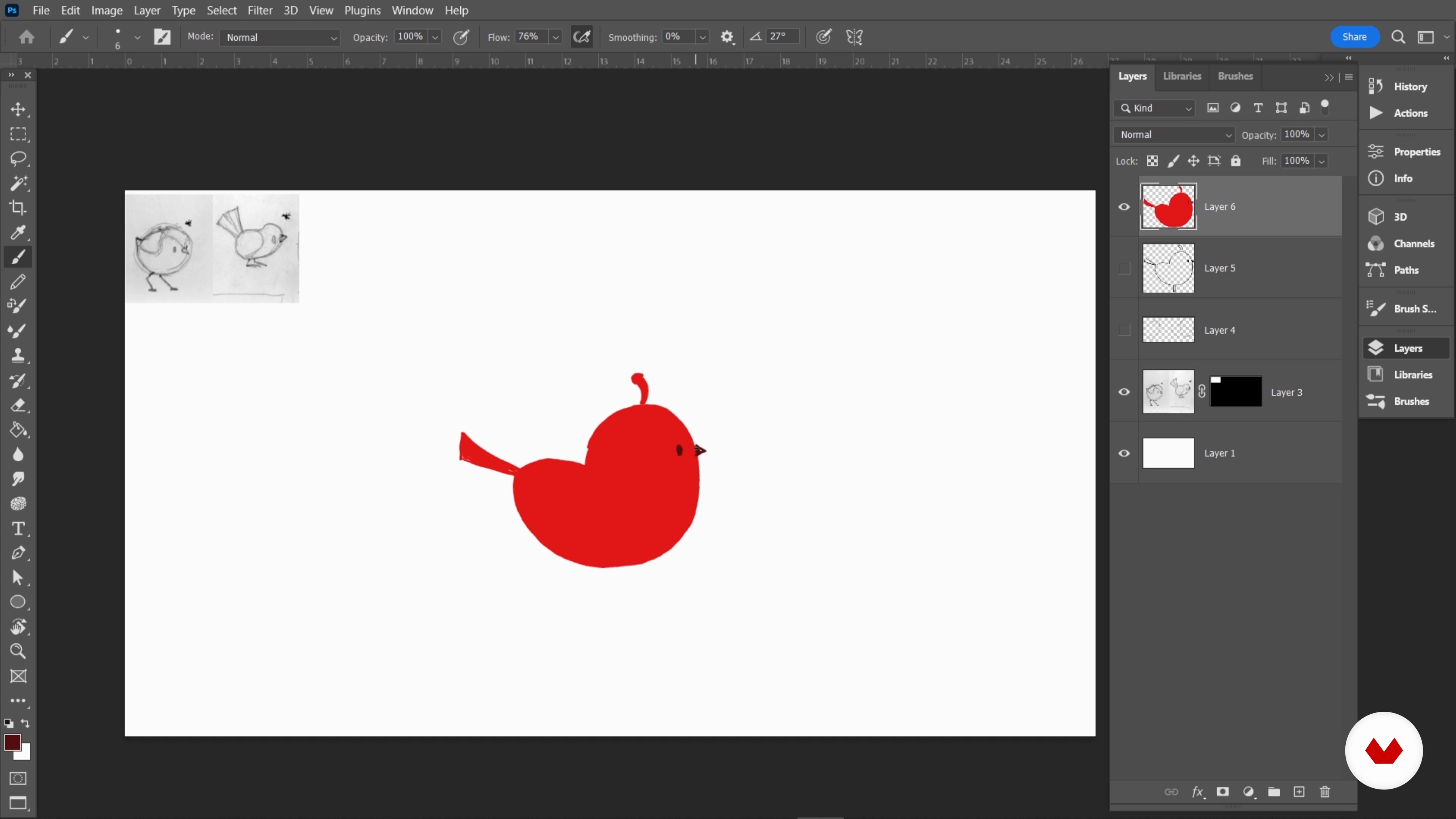Open the Filter menu

point(259,10)
